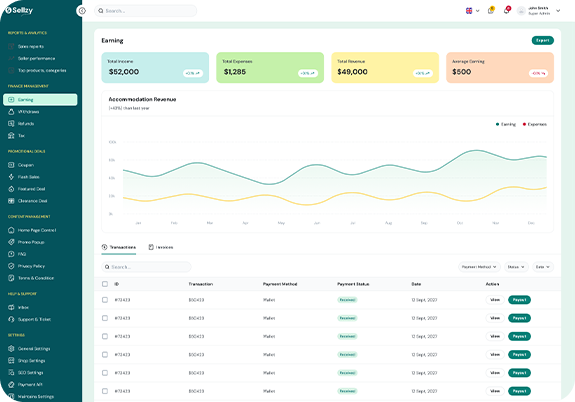Open the language flag dropdown
Image resolution: width=575 pixels, height=402 pixels.
click(x=473, y=11)
